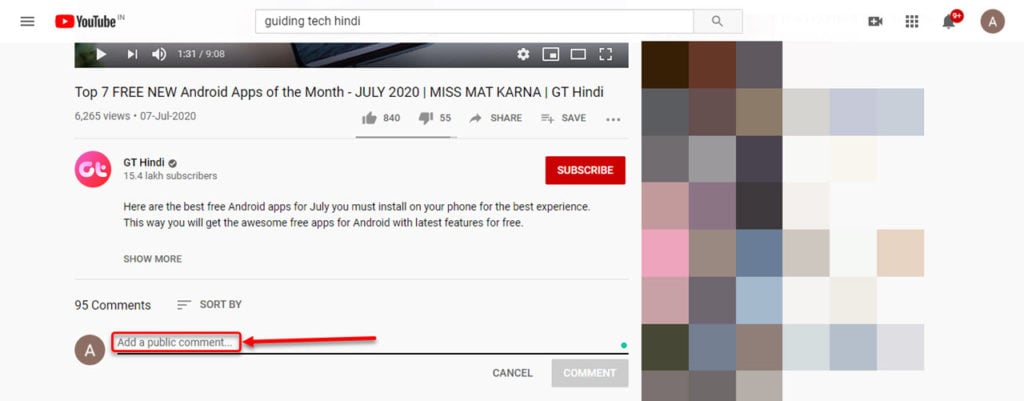Open the account avatar menu
Screen dimensions: 1024x401
tap(993, 22)
